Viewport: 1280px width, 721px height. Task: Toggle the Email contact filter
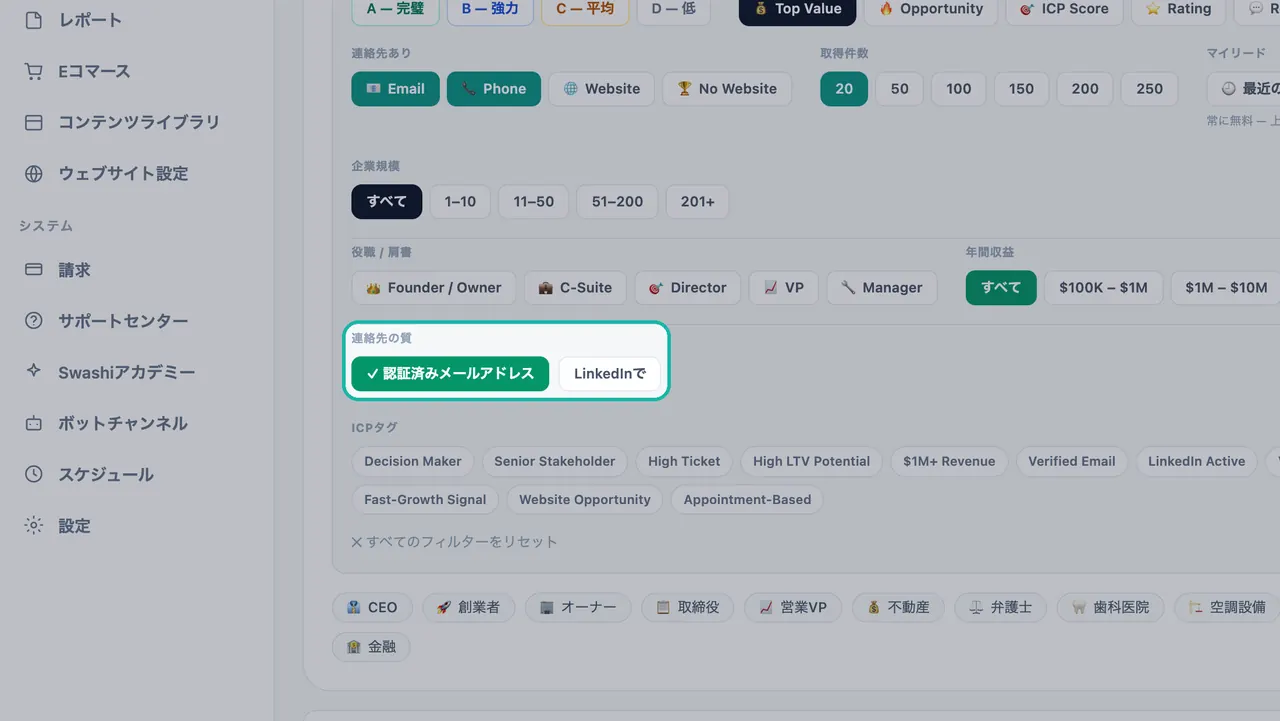click(x=395, y=89)
